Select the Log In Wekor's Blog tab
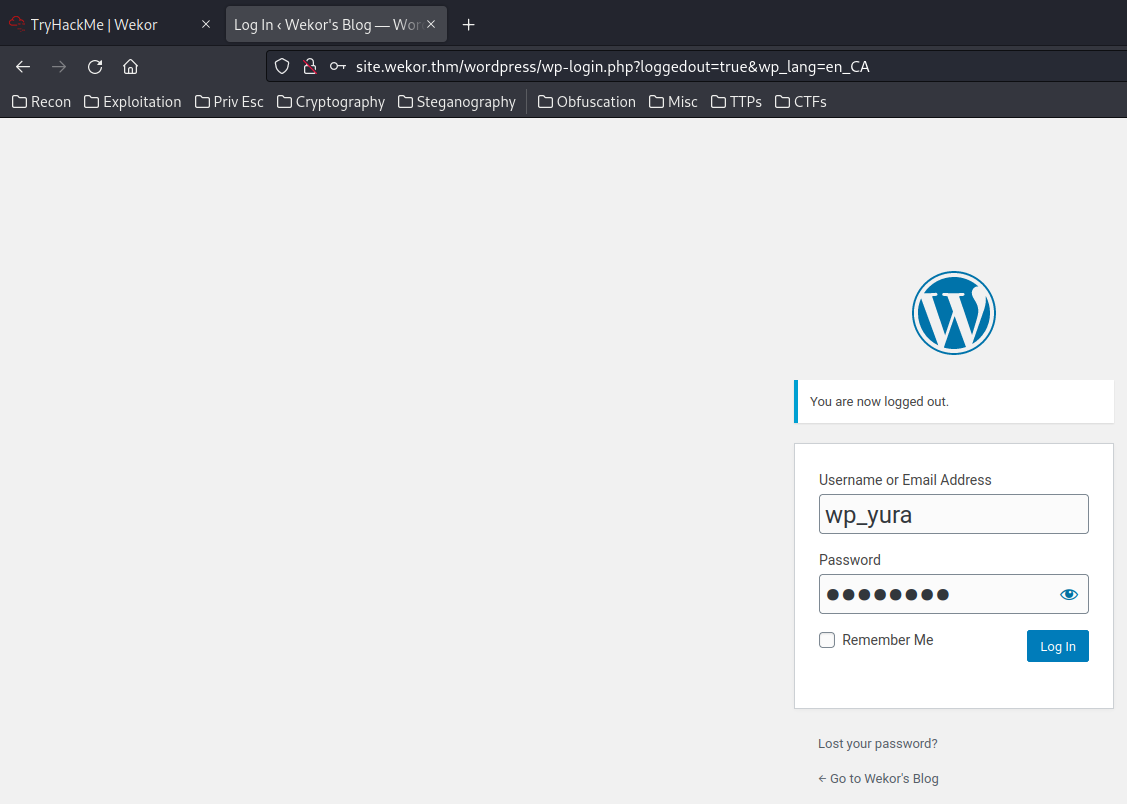 point(336,24)
